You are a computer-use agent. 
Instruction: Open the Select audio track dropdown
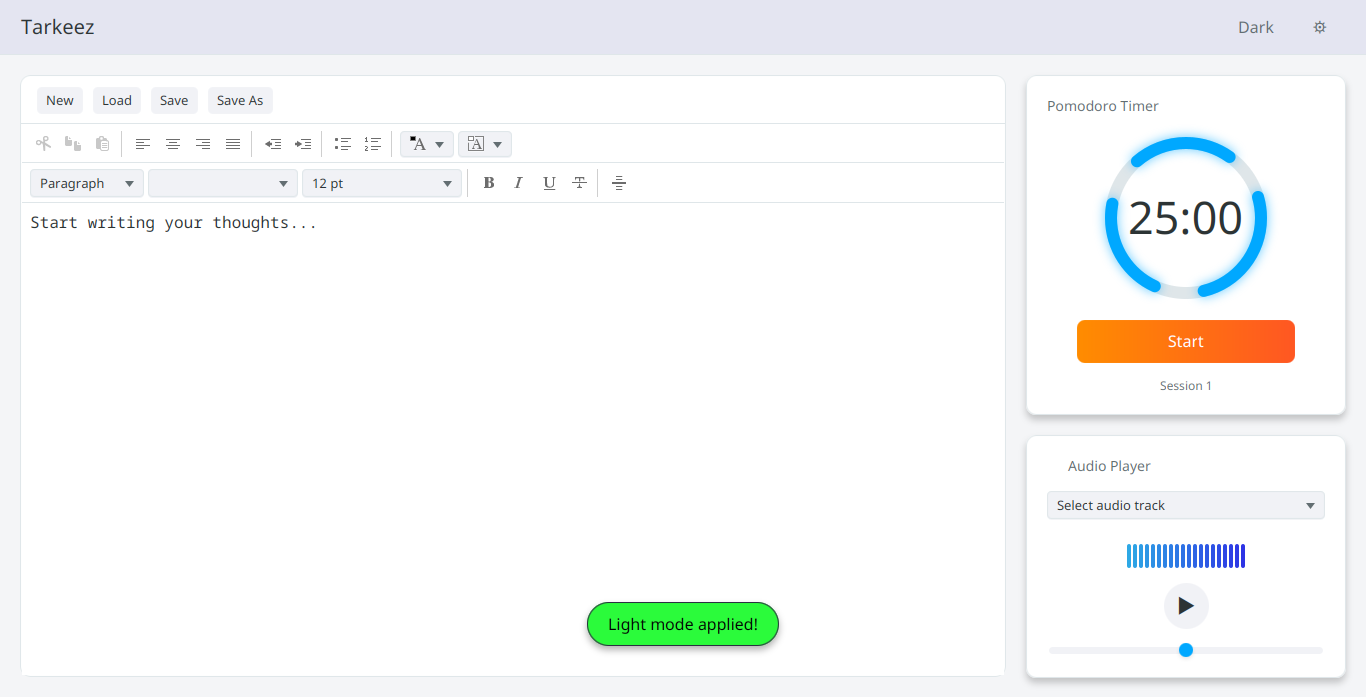coord(1186,505)
